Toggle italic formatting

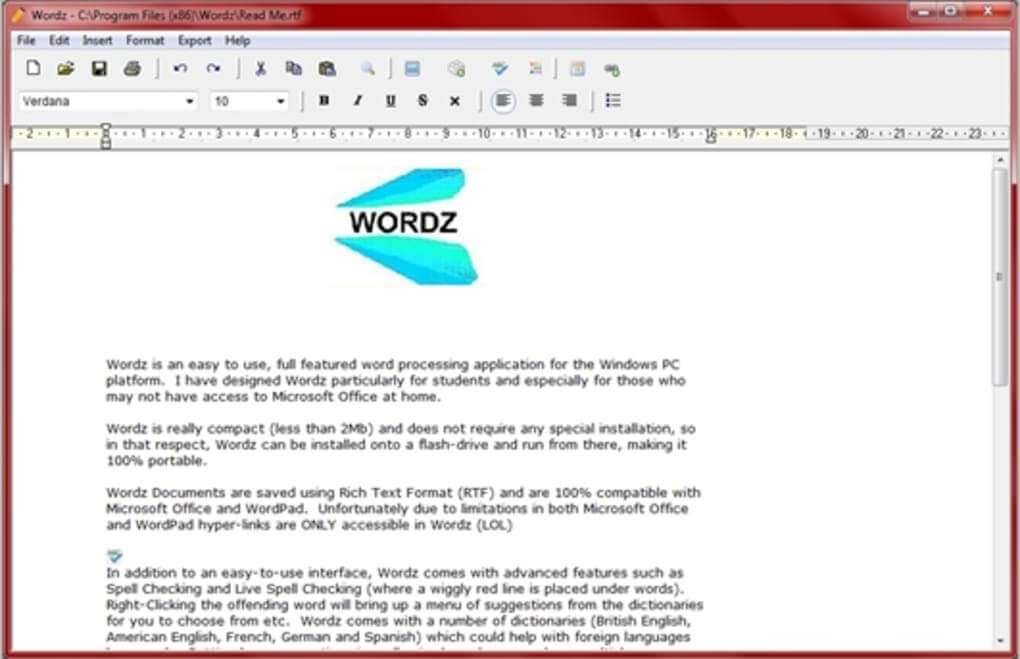point(357,101)
